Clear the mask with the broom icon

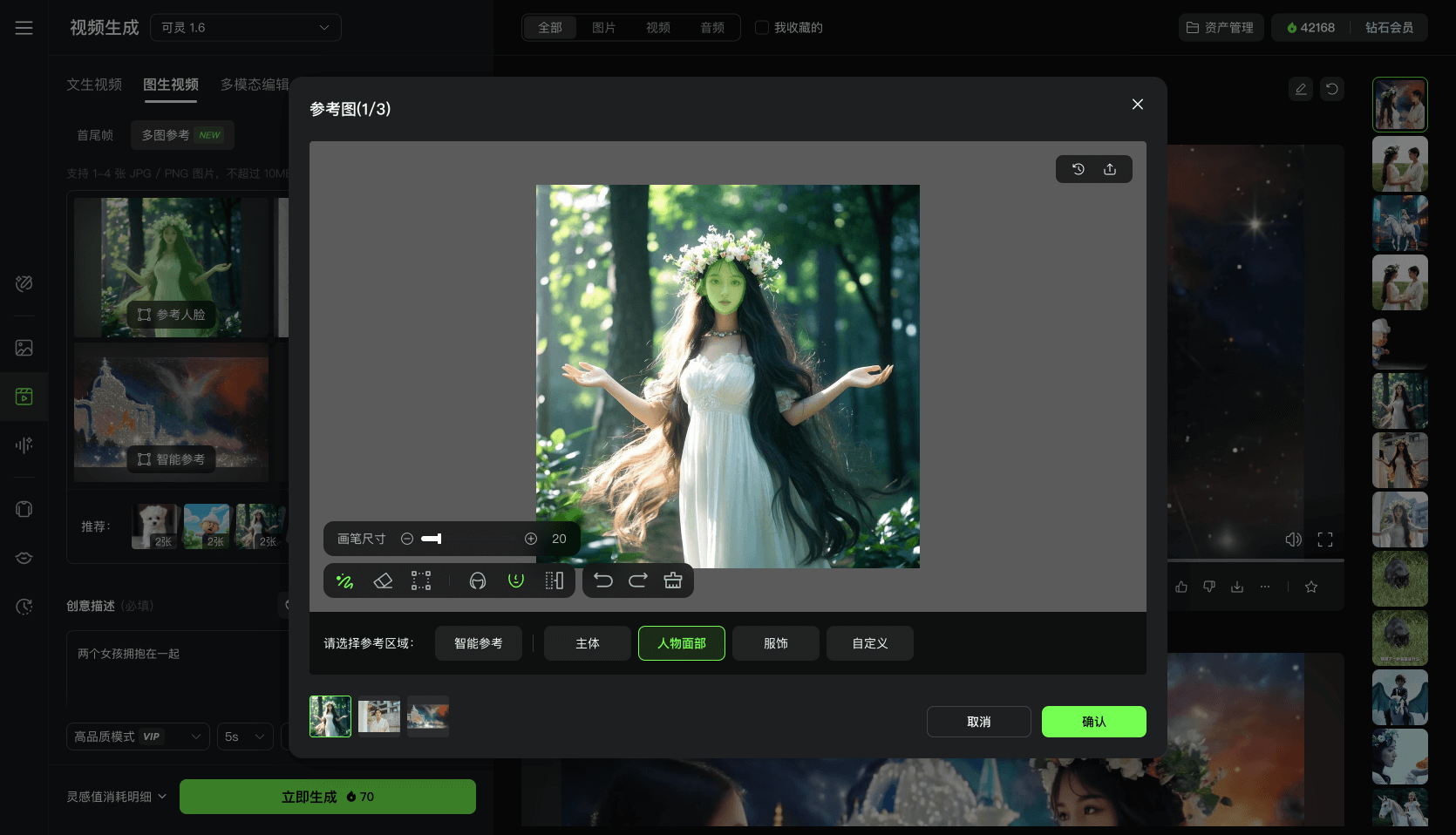(x=673, y=580)
